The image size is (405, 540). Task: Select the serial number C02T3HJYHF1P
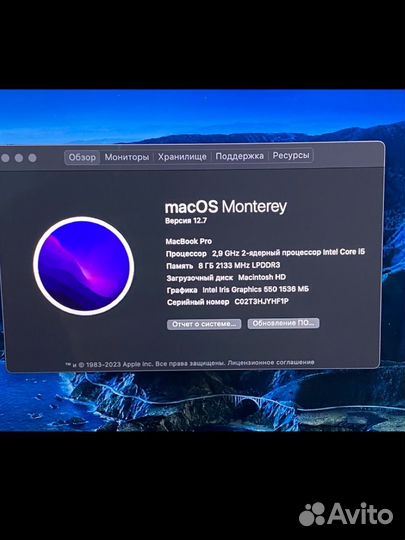(x=261, y=301)
